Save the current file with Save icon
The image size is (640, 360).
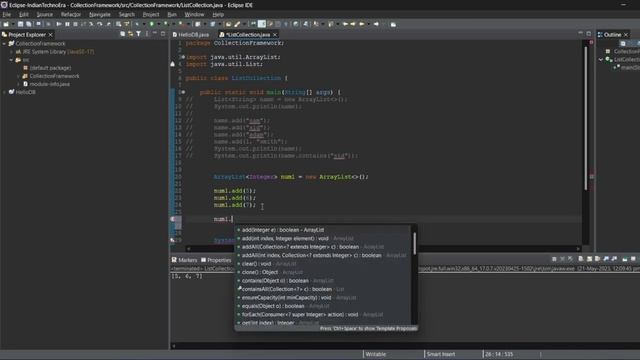(x=20, y=24)
